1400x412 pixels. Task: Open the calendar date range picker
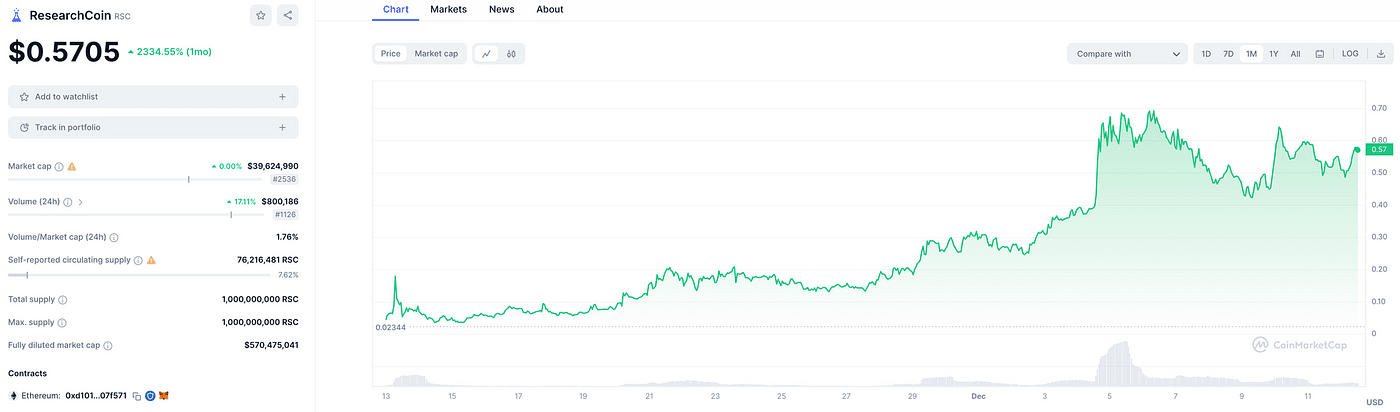point(1320,54)
